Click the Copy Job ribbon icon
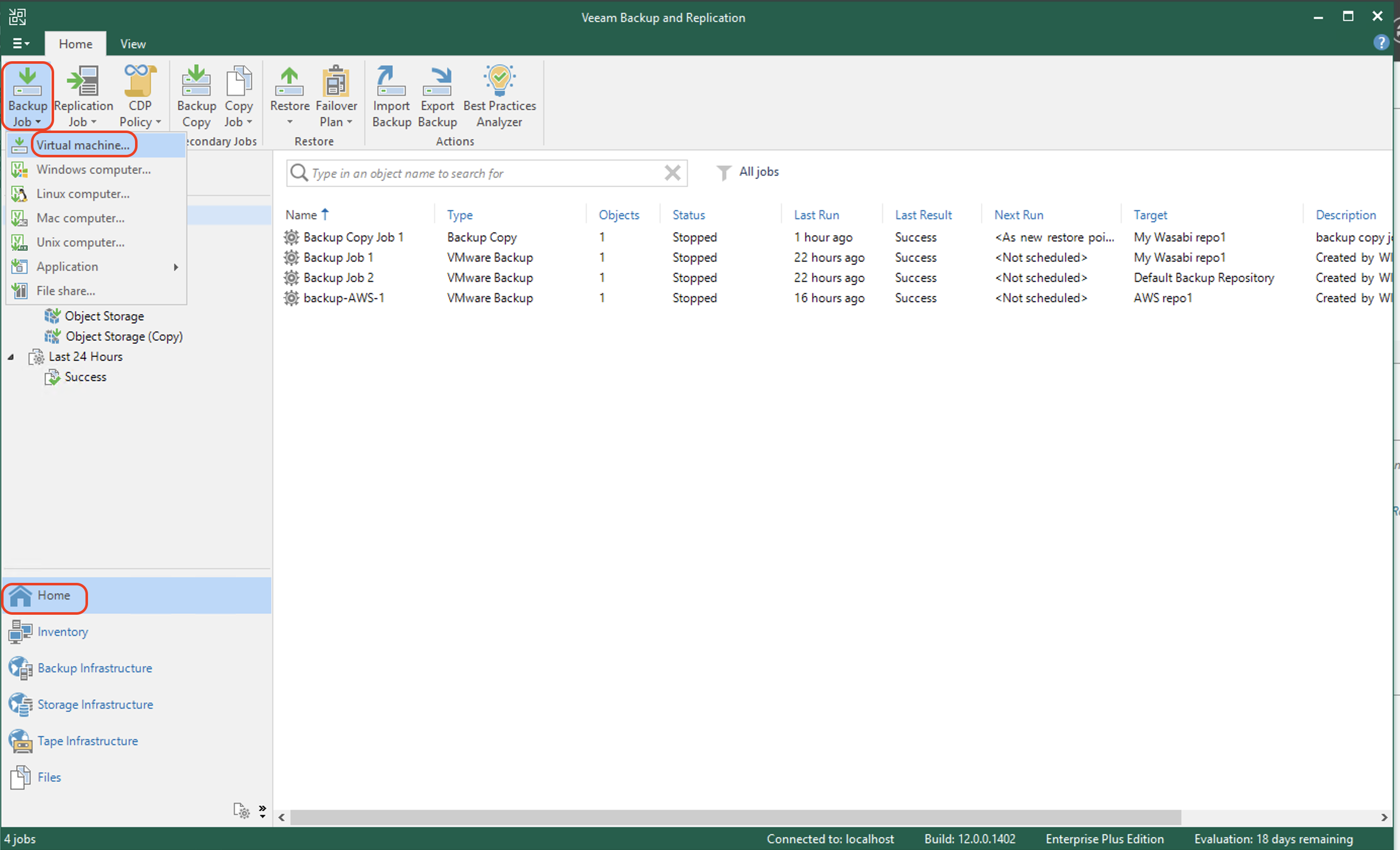Screen dimensions: 1400x850 pos(239,81)
